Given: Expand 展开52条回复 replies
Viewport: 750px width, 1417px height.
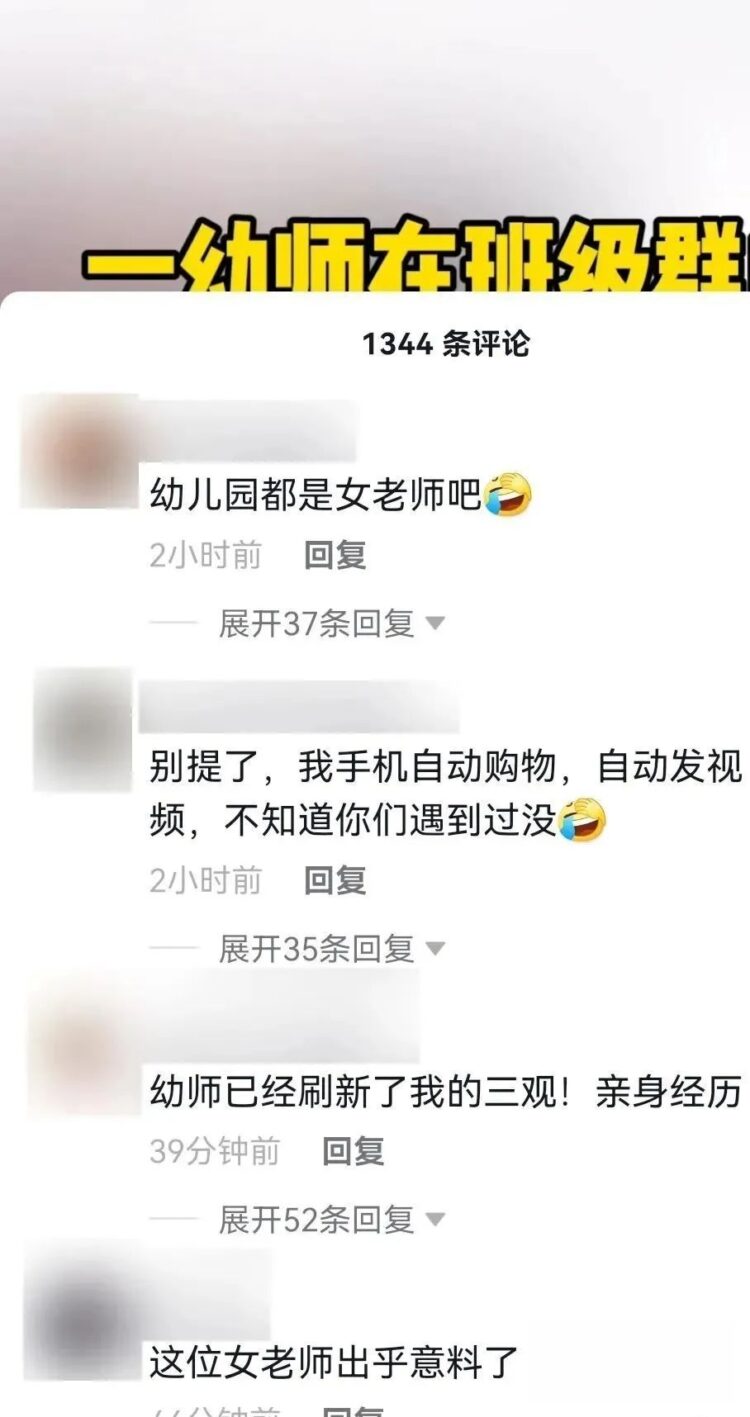Looking at the screenshot, I should (316, 1219).
